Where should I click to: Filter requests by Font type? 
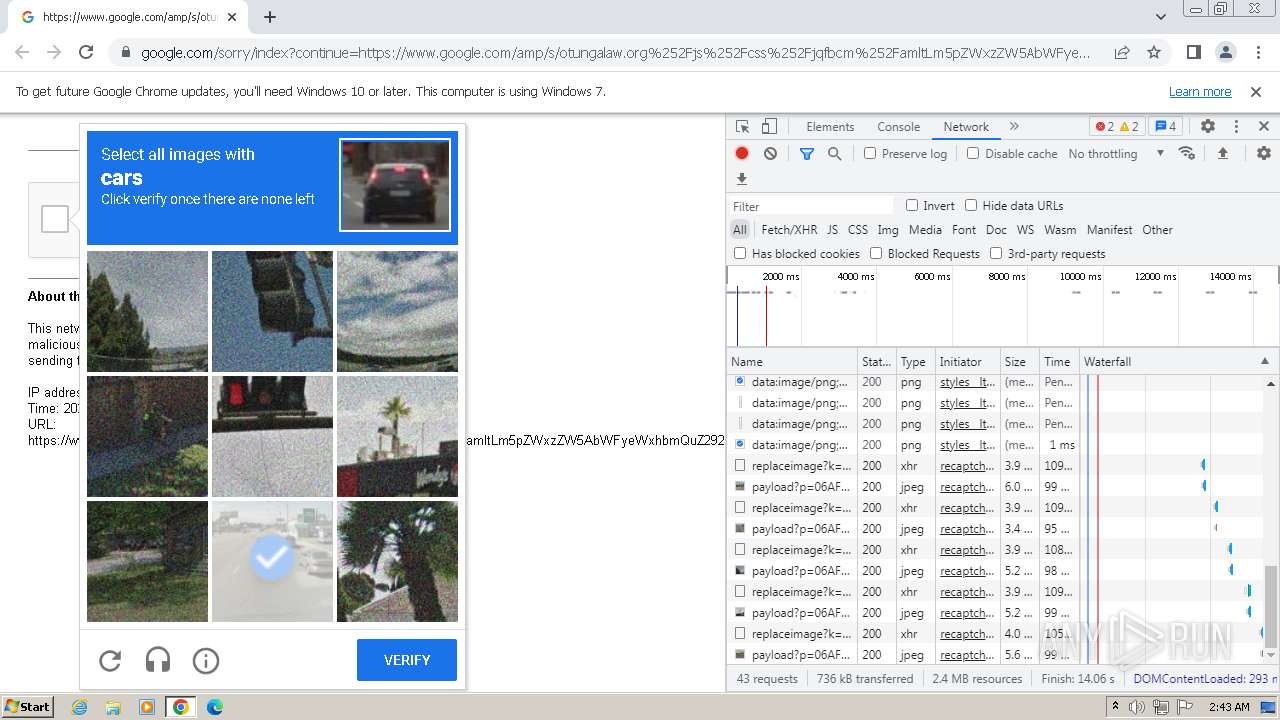964,230
